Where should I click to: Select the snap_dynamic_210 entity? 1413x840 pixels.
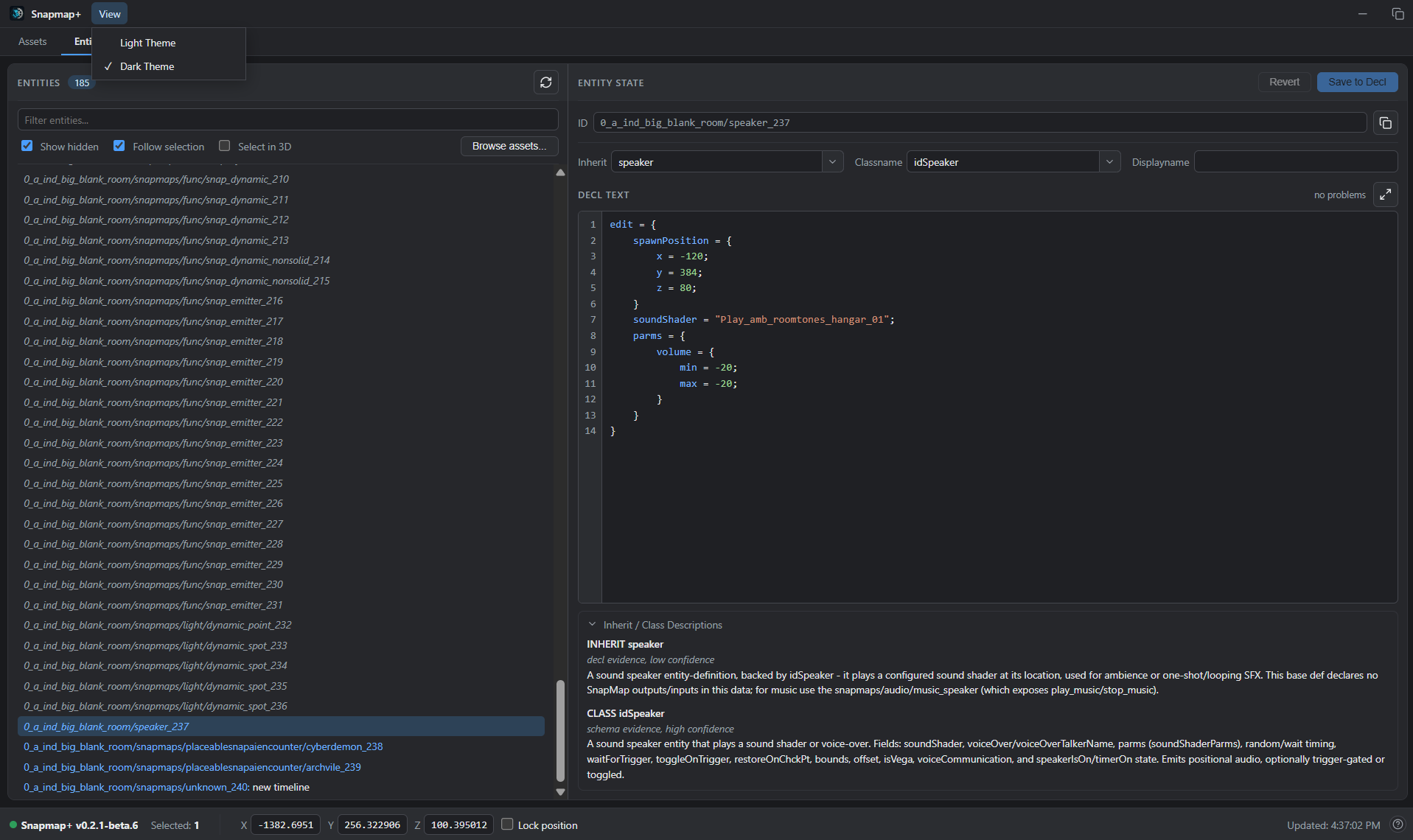tap(281, 179)
